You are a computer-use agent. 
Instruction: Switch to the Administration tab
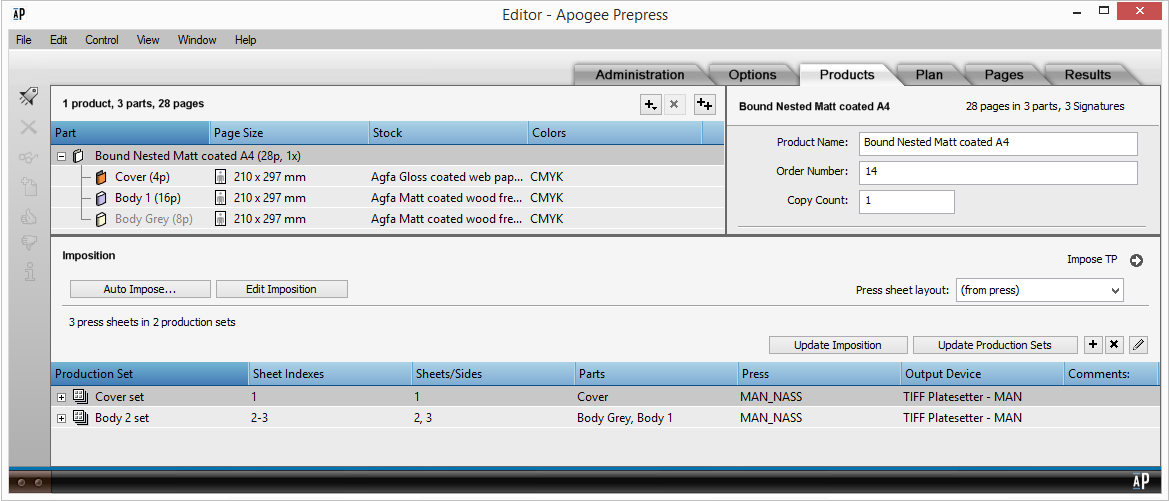[639, 75]
